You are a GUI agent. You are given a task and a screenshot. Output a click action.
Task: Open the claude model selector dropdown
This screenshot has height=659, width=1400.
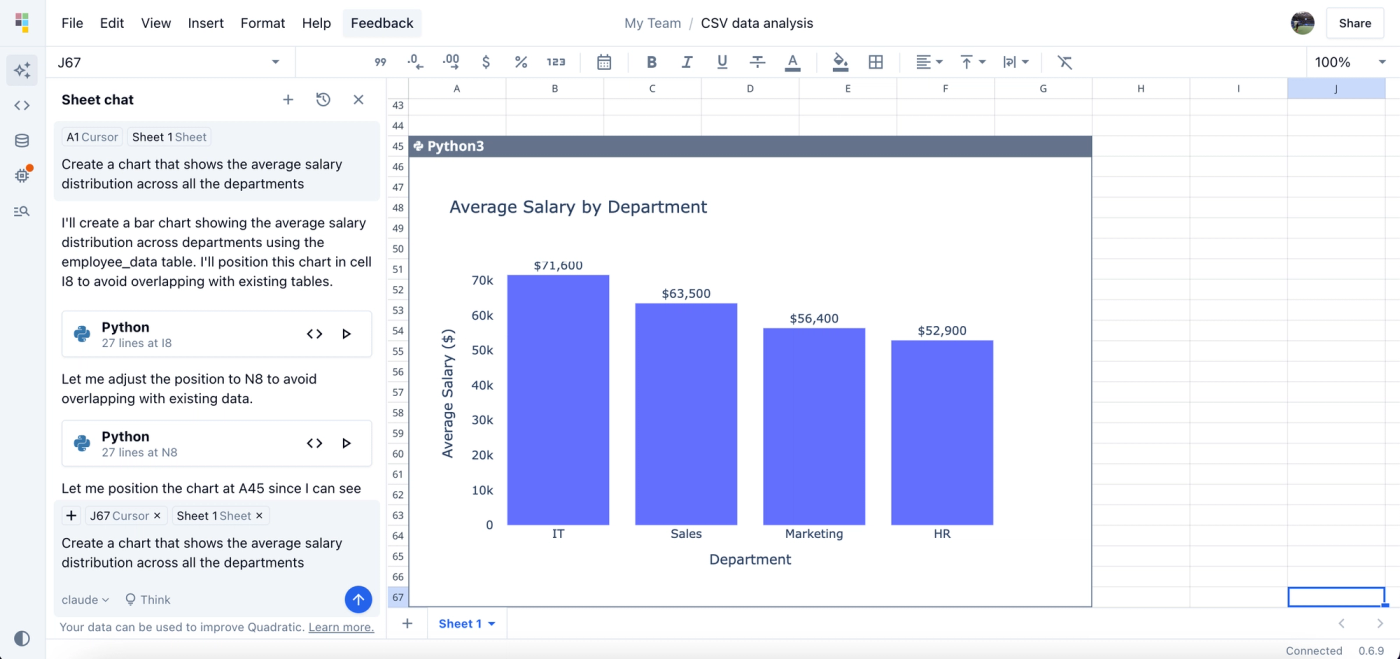point(84,599)
